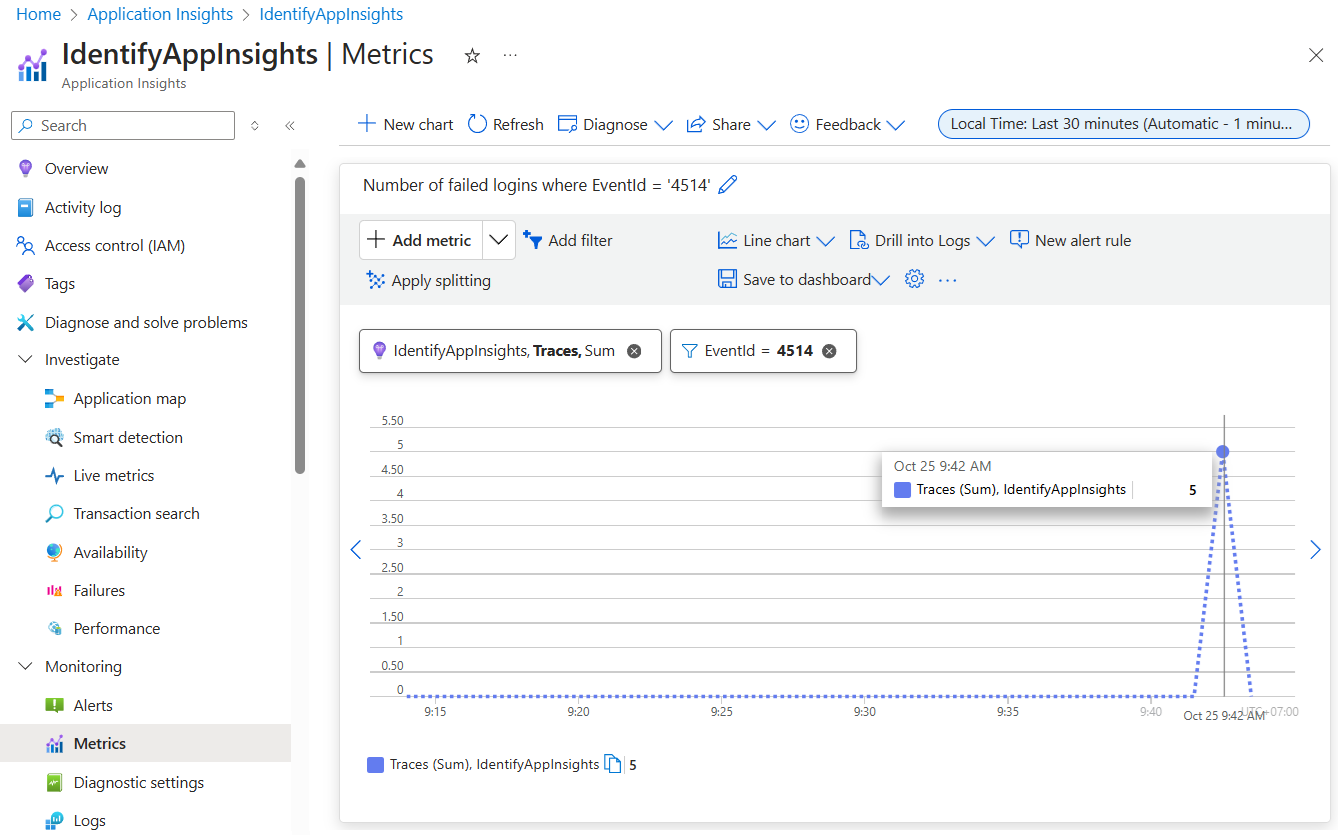Collapse the sidebar menu with double chevron

click(290, 126)
